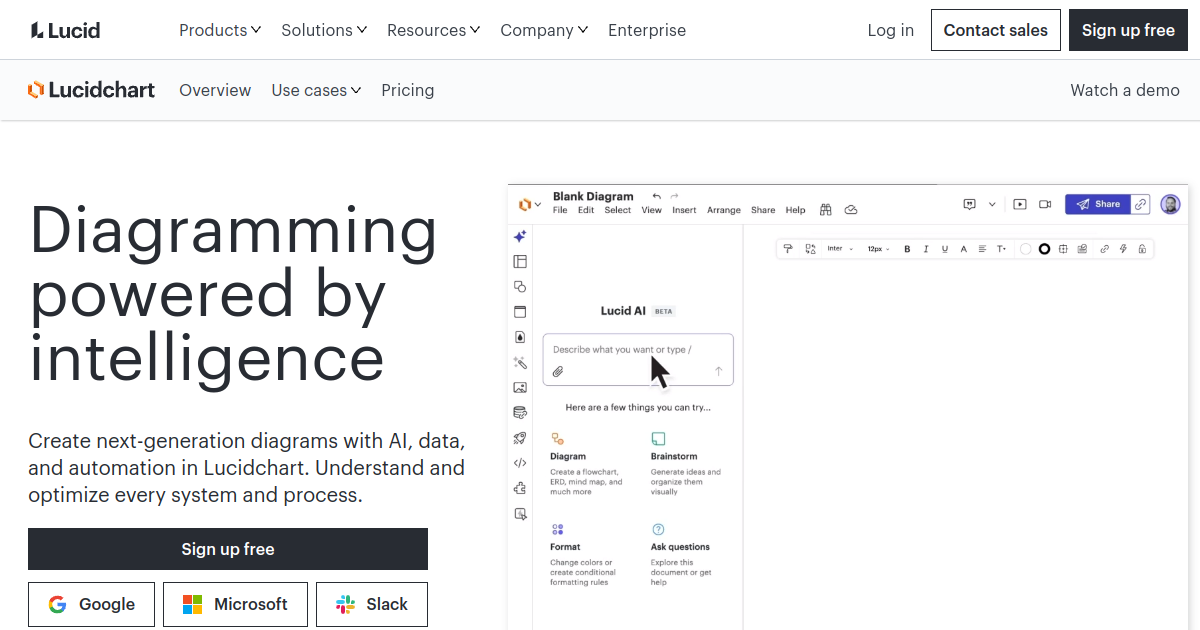
Task: Open the magic wand icon in sidebar
Action: [520, 363]
